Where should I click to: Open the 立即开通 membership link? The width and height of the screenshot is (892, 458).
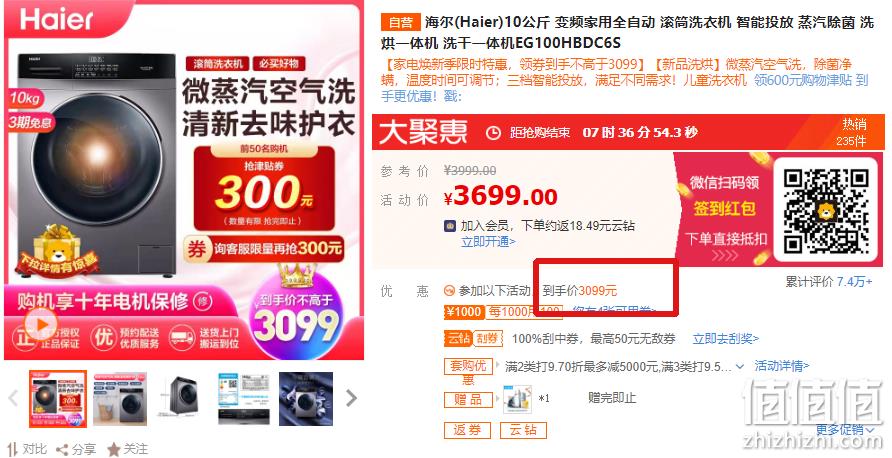[488, 242]
